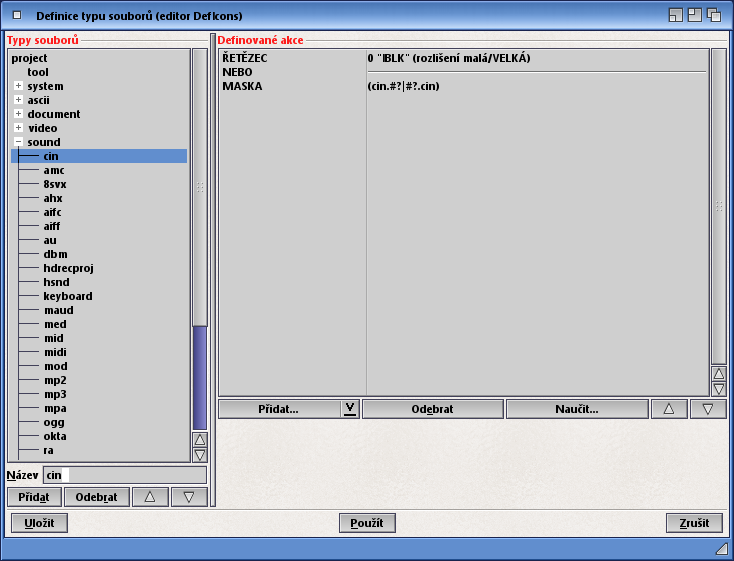
Task: Select the mp3 file type
Action: tap(55, 394)
